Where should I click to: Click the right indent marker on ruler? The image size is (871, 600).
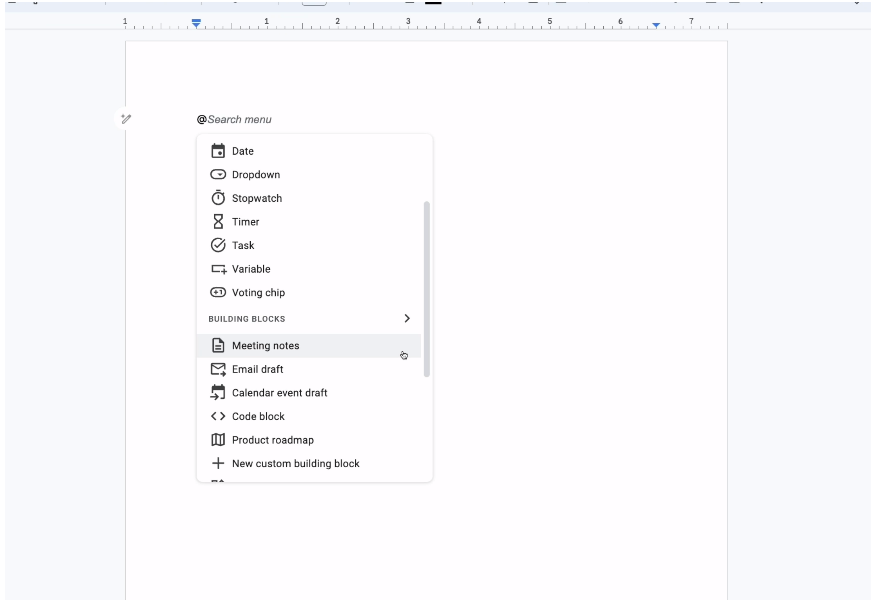pos(656,25)
